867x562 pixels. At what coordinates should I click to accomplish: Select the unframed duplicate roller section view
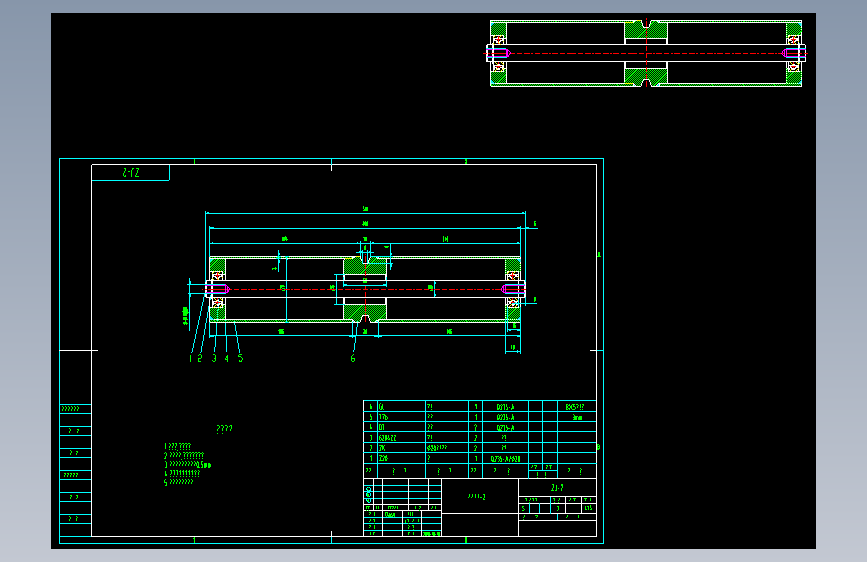[646, 54]
